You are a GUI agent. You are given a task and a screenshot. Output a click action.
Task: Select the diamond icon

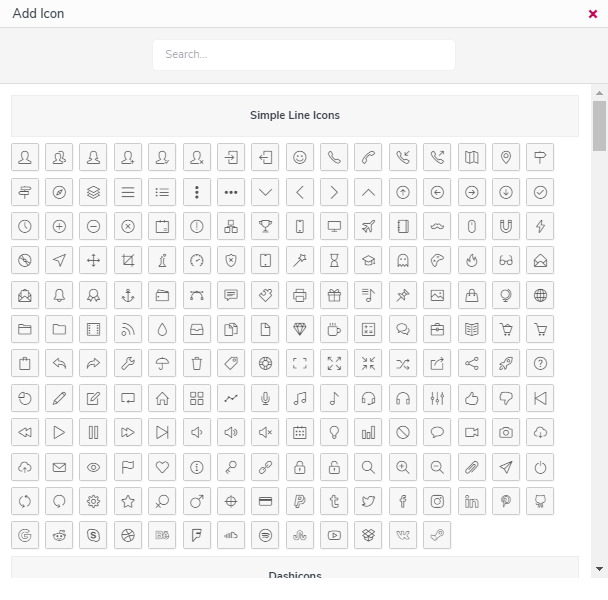300,329
